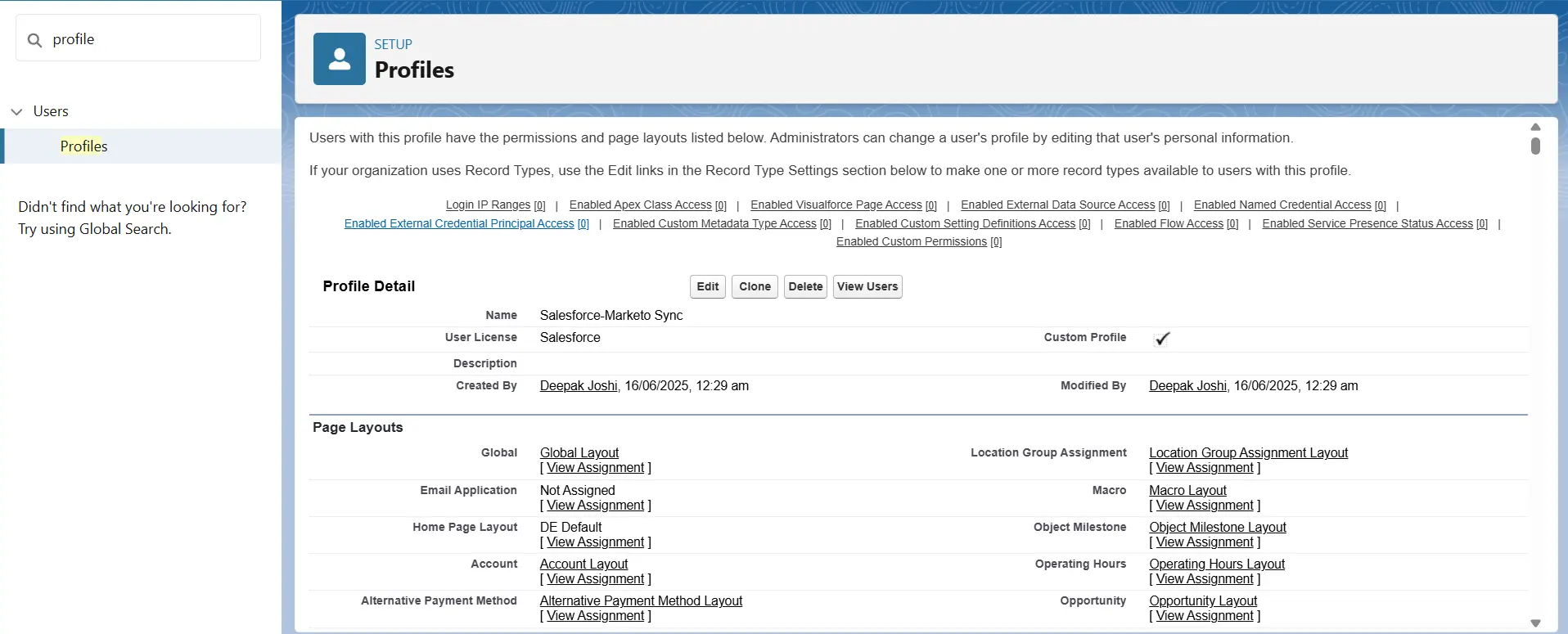Click the search magnifier icon in Quick Find
Image resolution: width=1568 pixels, height=634 pixels.
pyautogui.click(x=34, y=40)
